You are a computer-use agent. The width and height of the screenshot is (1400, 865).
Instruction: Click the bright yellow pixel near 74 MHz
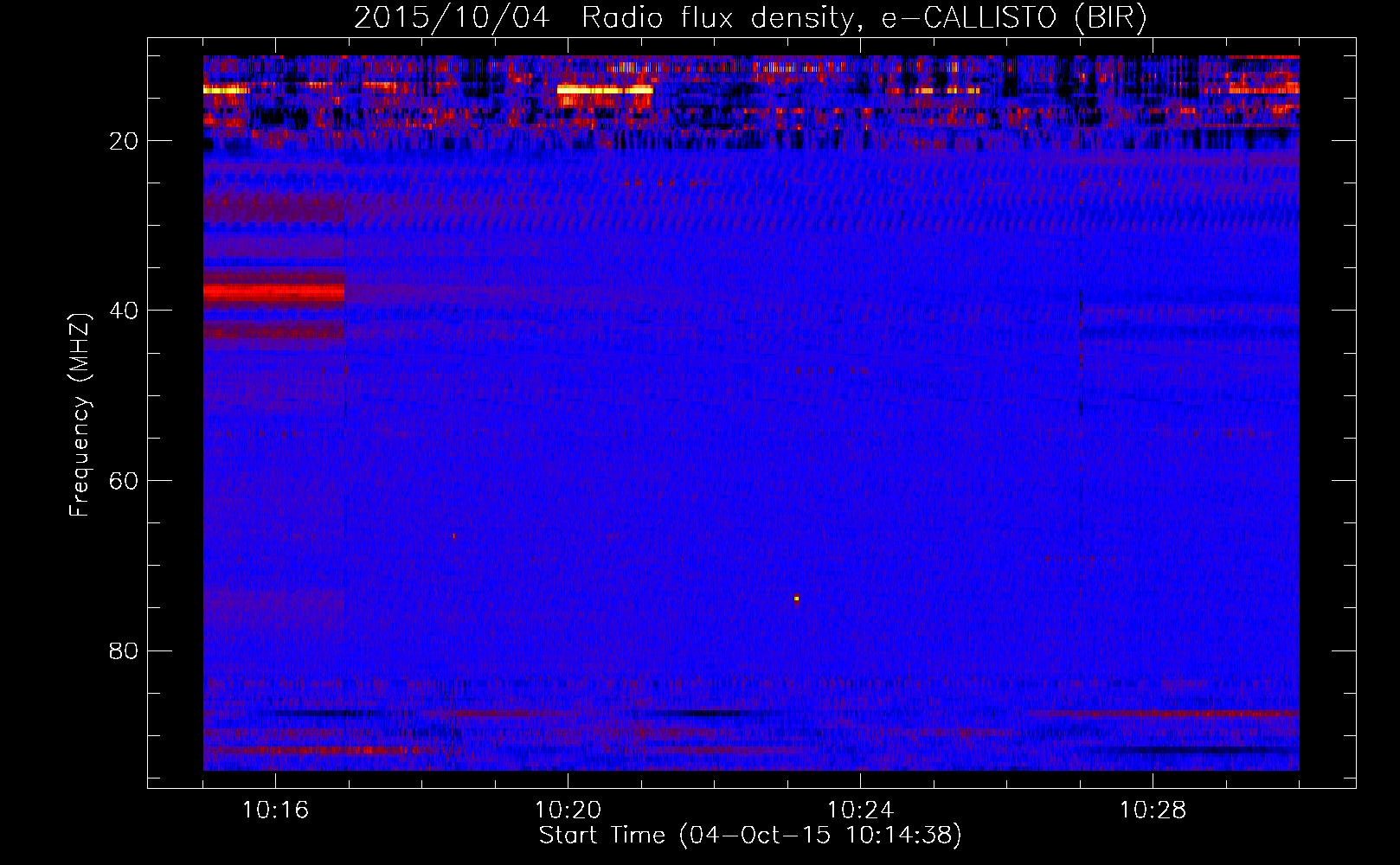point(796,598)
